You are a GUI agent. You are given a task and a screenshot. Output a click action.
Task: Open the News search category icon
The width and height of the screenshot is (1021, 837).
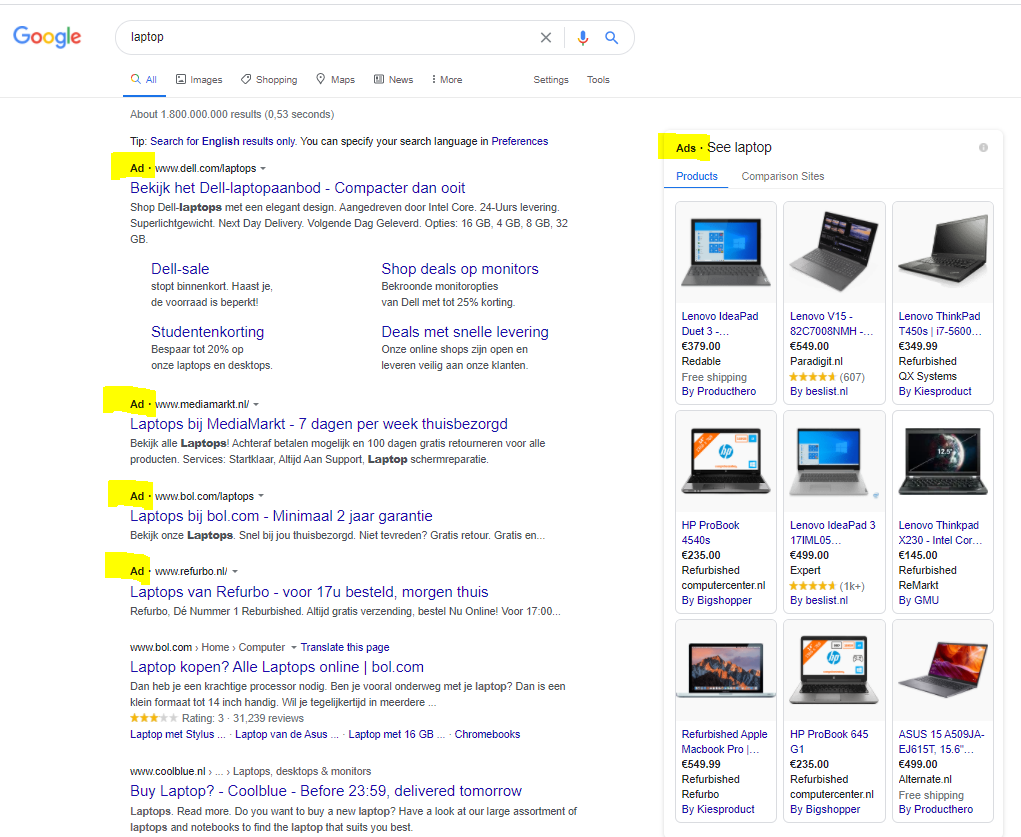pyautogui.click(x=377, y=79)
